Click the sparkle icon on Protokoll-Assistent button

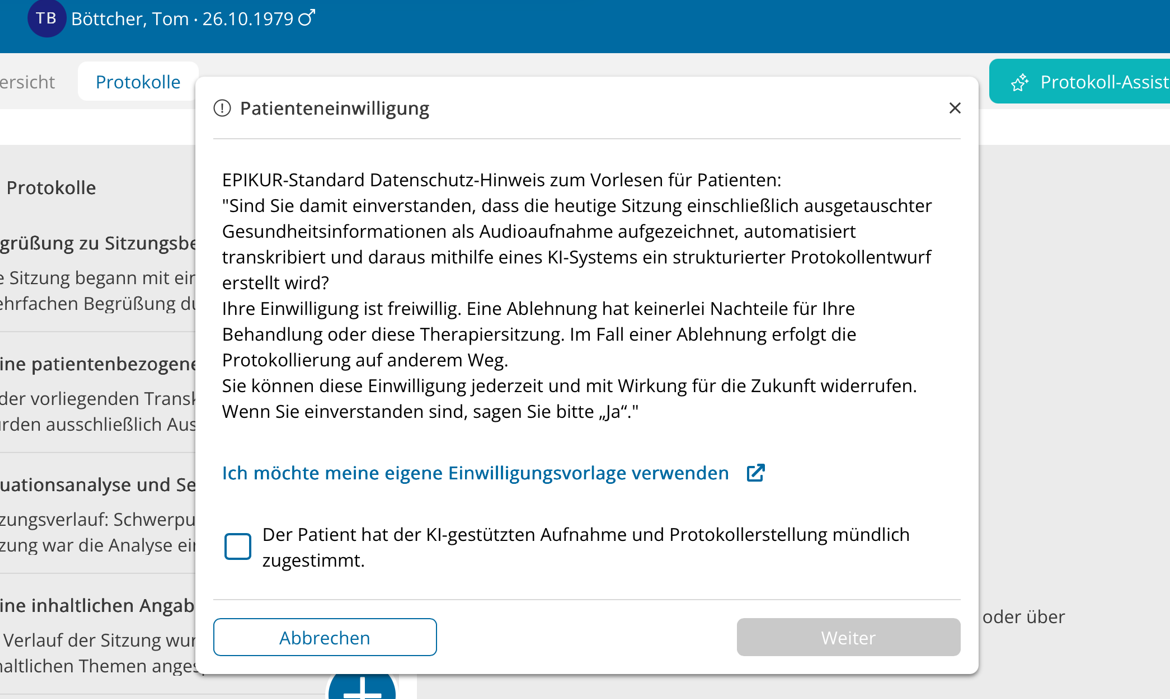point(1019,82)
